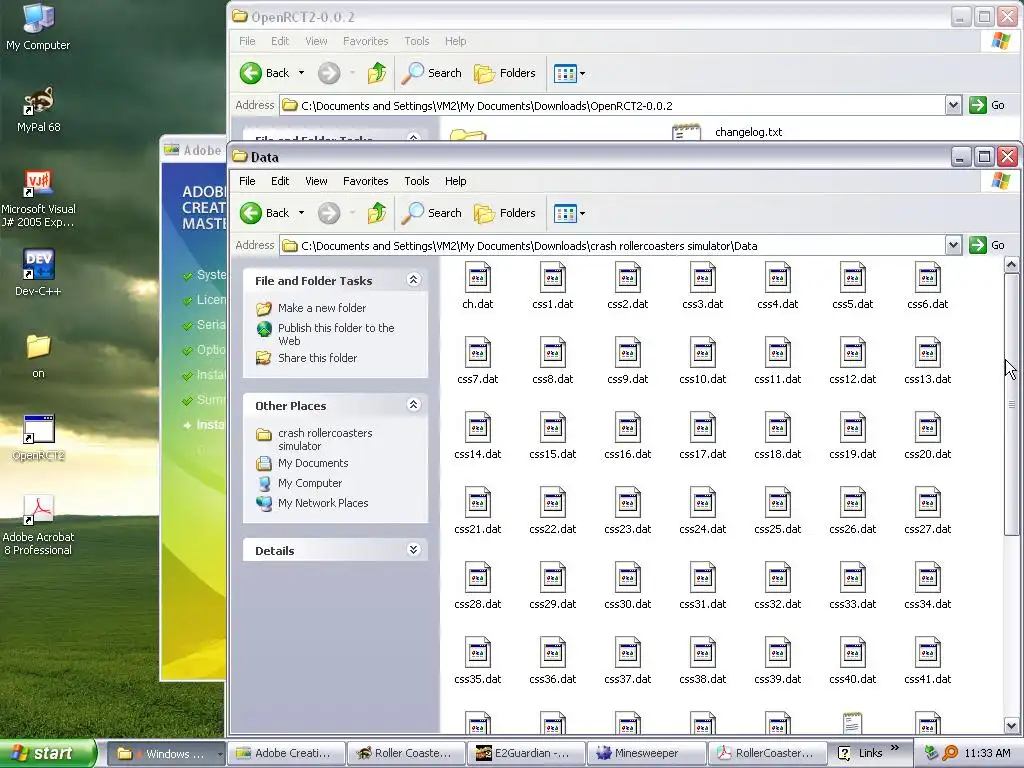Viewport: 1024px width, 768px height.
Task: Open address dropdown in OpenRCT2-0.0.2 window
Action: click(x=953, y=105)
